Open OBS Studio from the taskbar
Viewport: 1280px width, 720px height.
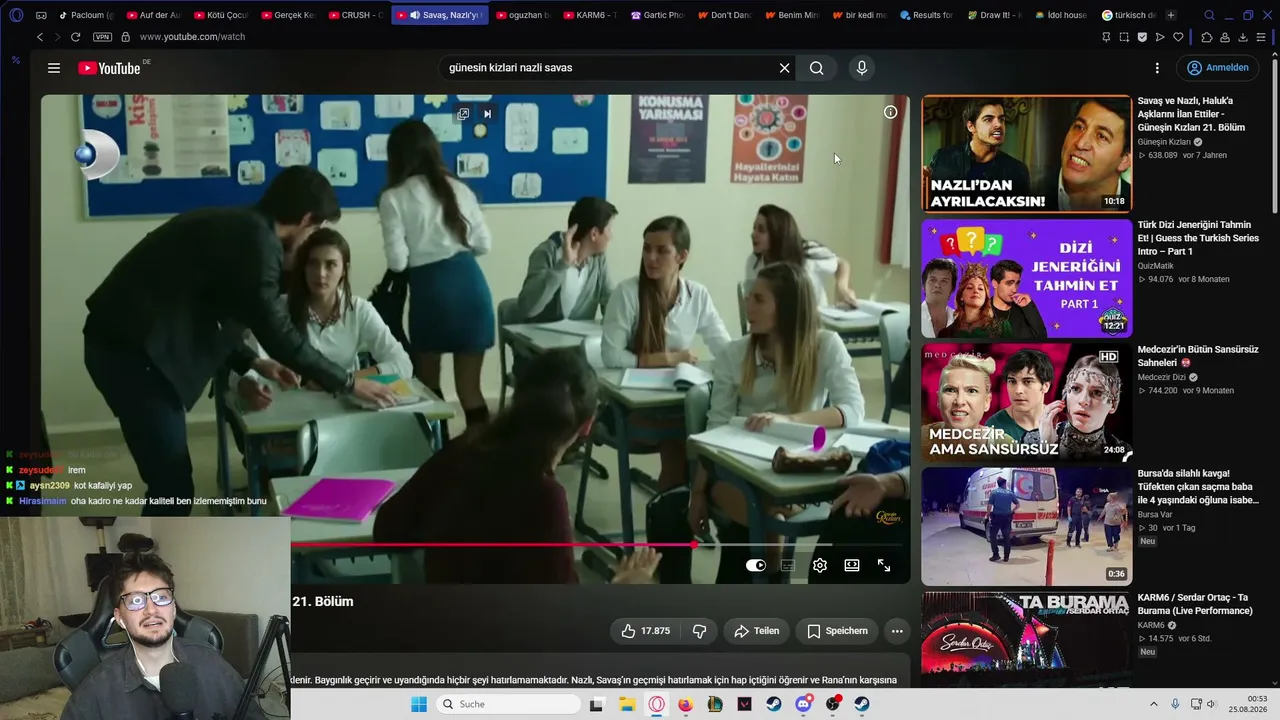pyautogui.click(x=833, y=704)
